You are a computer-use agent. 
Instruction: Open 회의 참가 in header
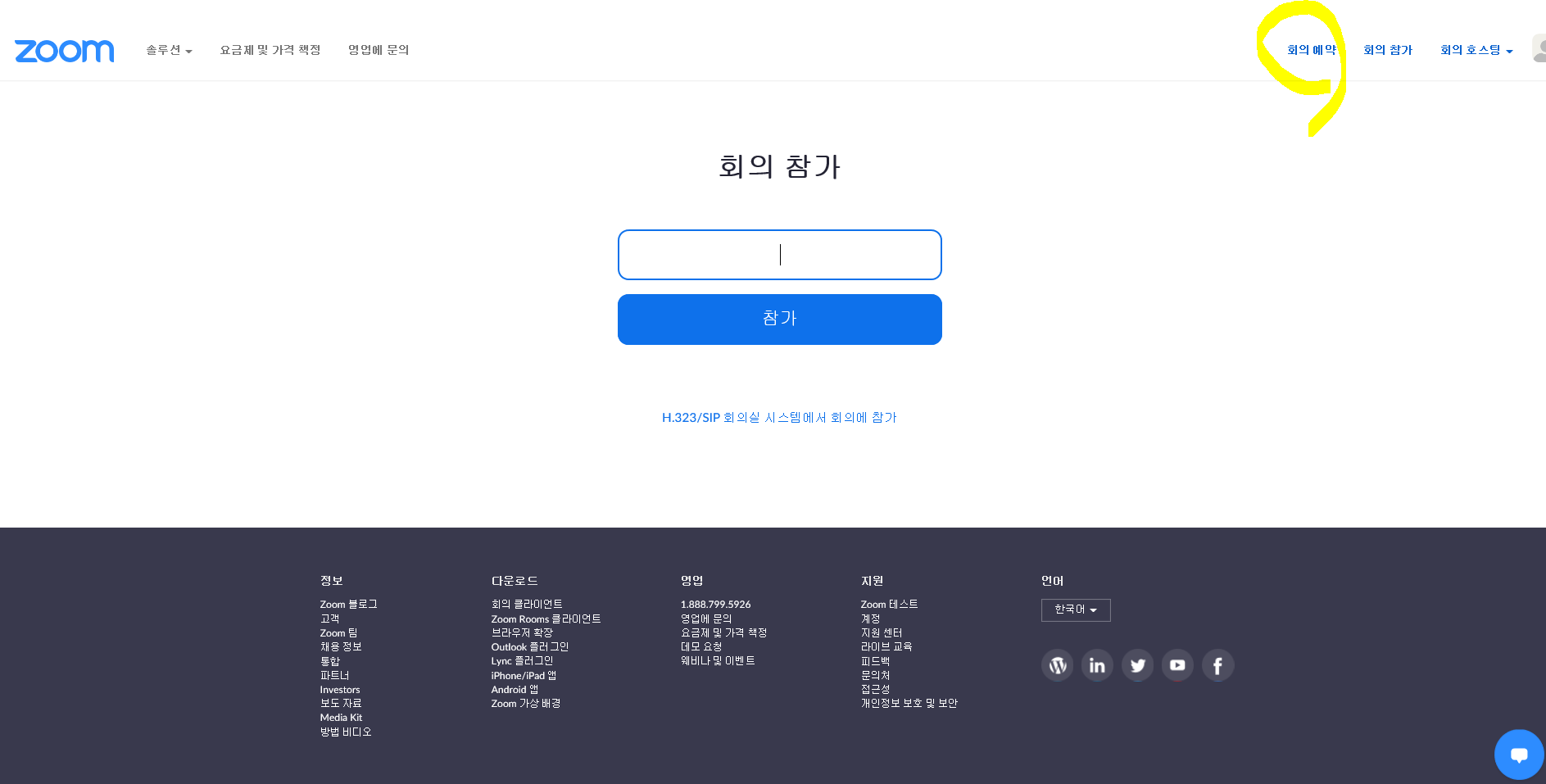pos(1388,50)
